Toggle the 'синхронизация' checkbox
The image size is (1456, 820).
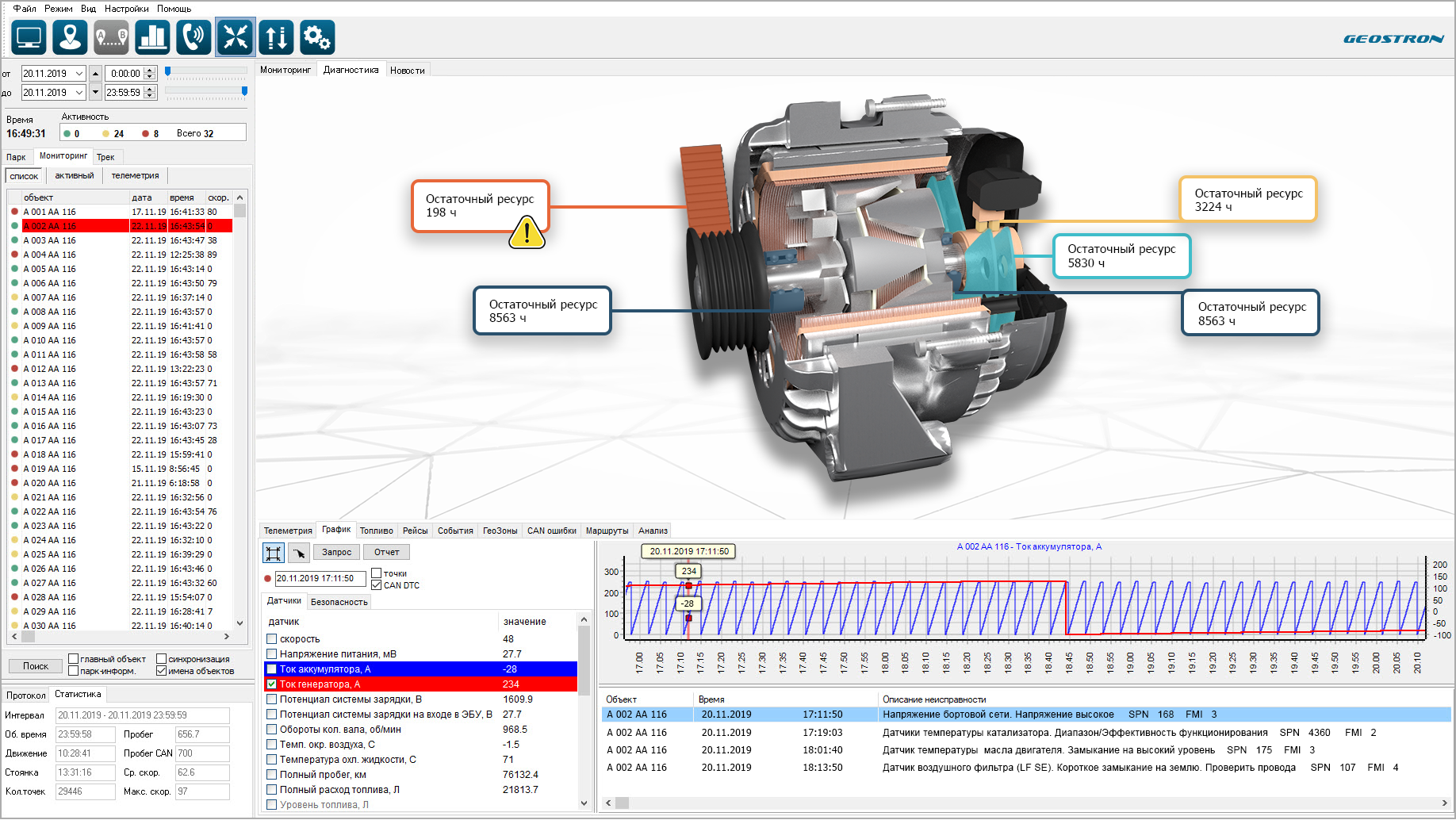161,659
